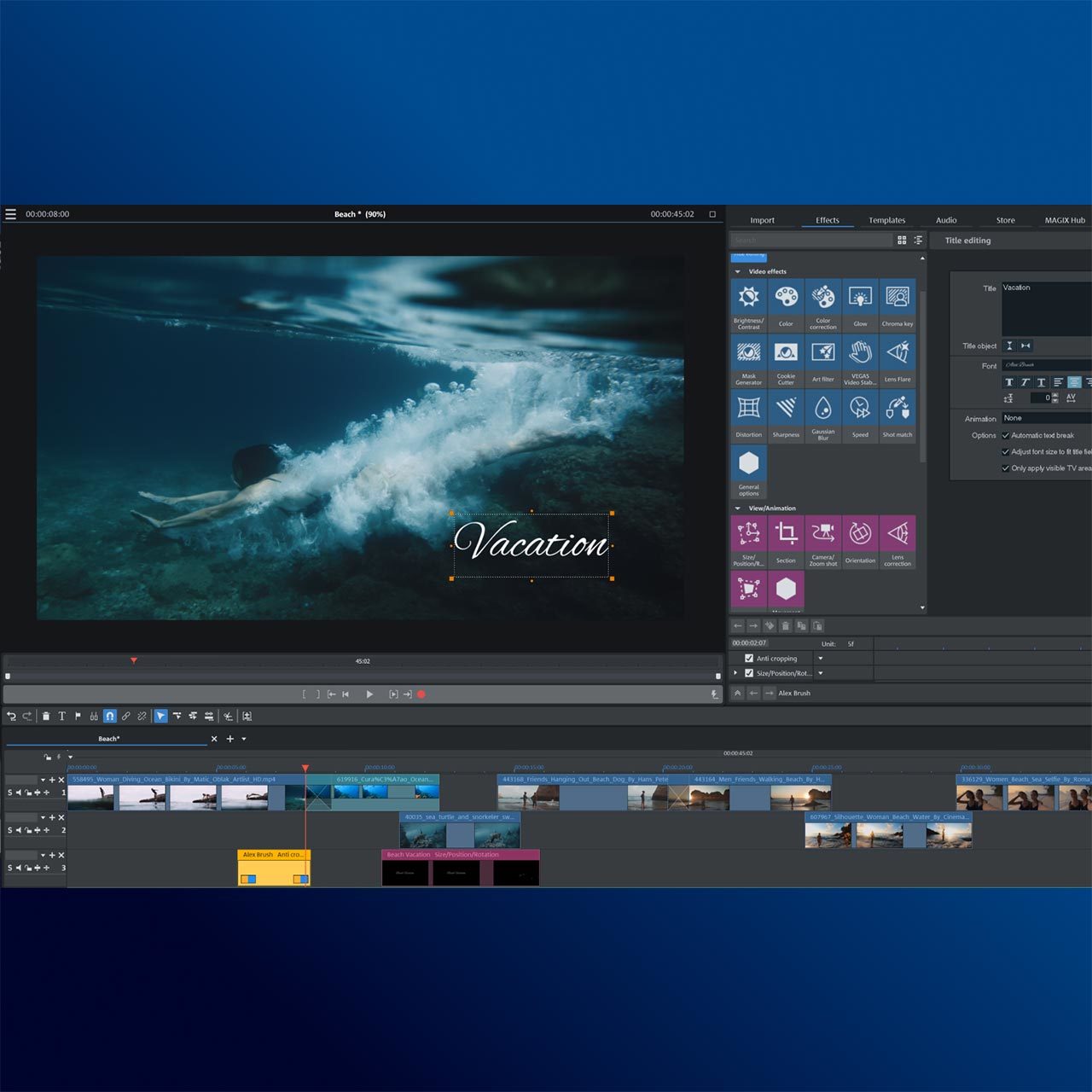
Task: Open the MAGIX Hub tab
Action: [x=1065, y=220]
